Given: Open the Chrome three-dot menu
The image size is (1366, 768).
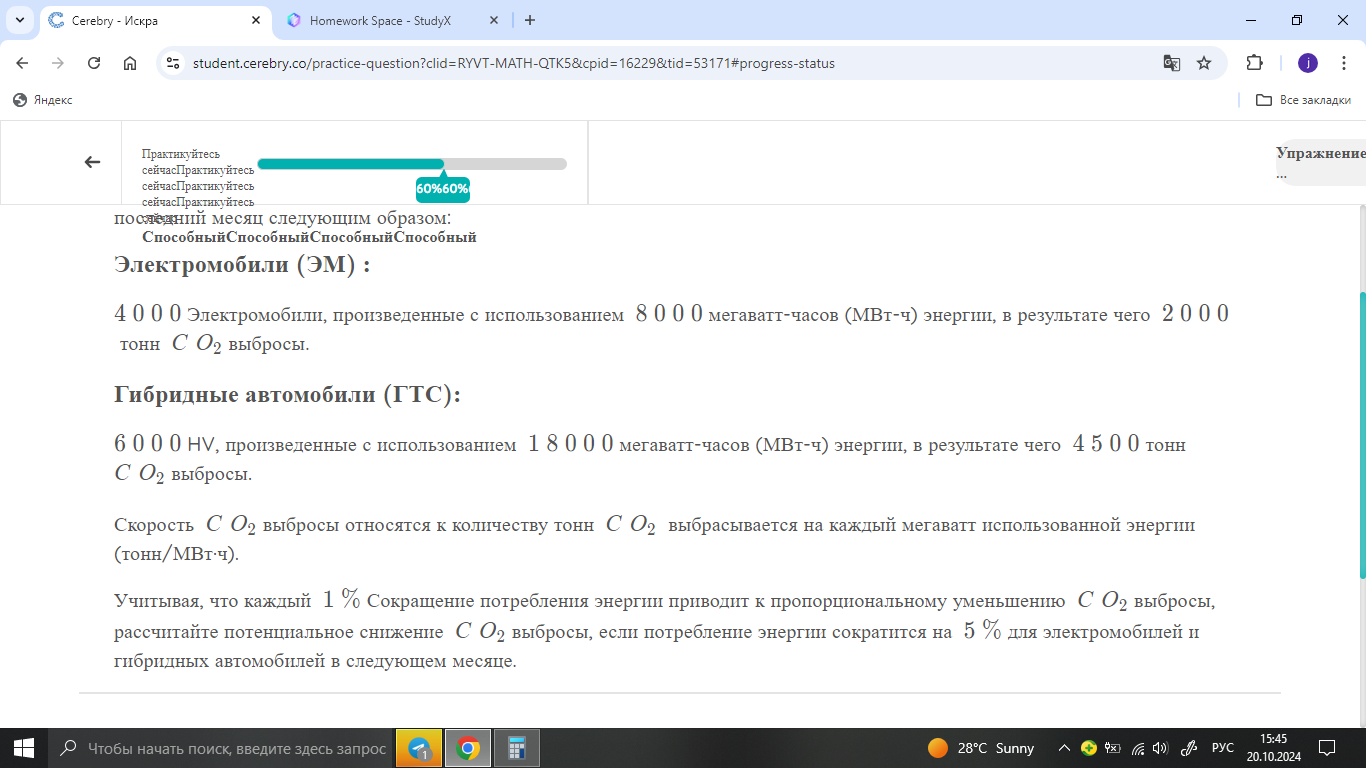Looking at the screenshot, I should coord(1343,63).
